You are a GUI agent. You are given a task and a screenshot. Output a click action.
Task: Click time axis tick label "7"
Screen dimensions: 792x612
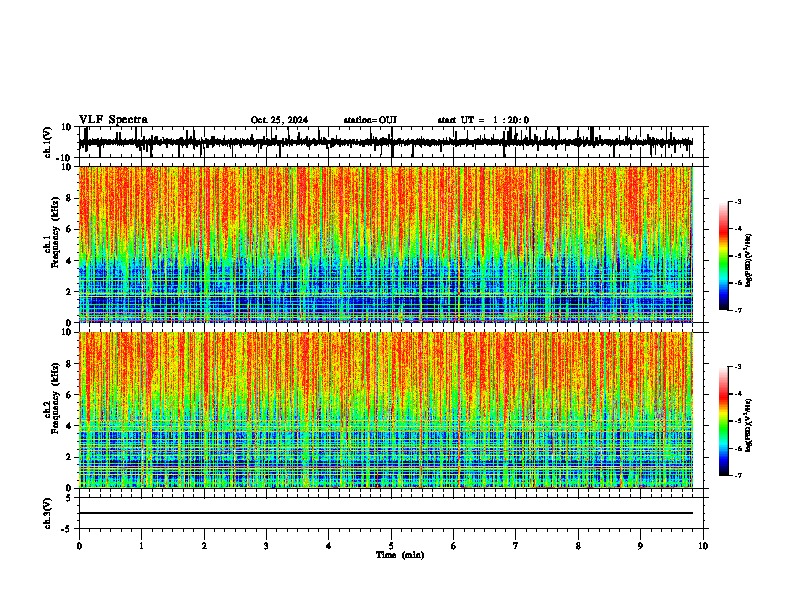(516, 545)
